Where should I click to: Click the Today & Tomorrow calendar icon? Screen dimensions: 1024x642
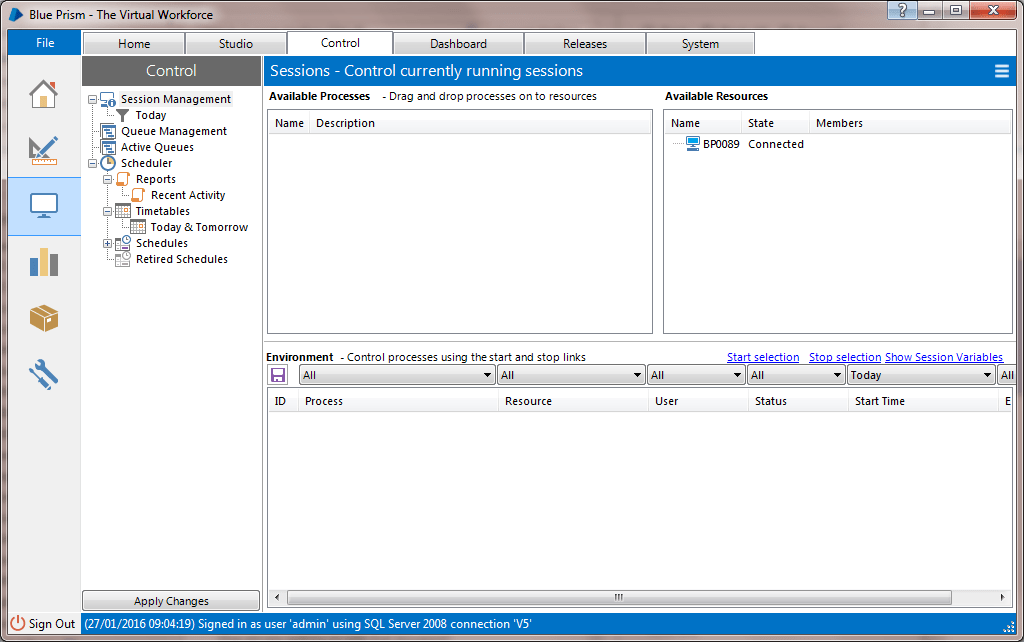pyautogui.click(x=138, y=227)
